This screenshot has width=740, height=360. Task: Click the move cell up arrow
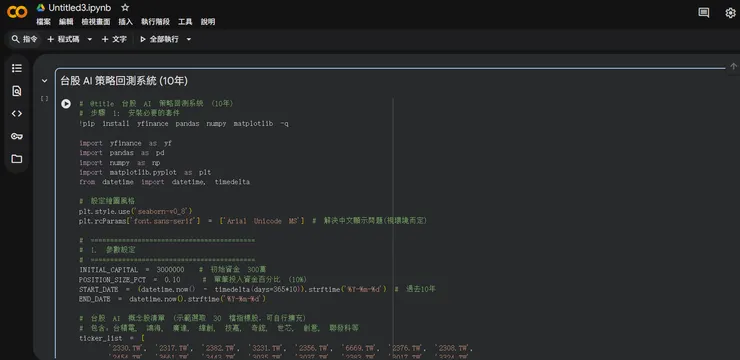point(733,67)
